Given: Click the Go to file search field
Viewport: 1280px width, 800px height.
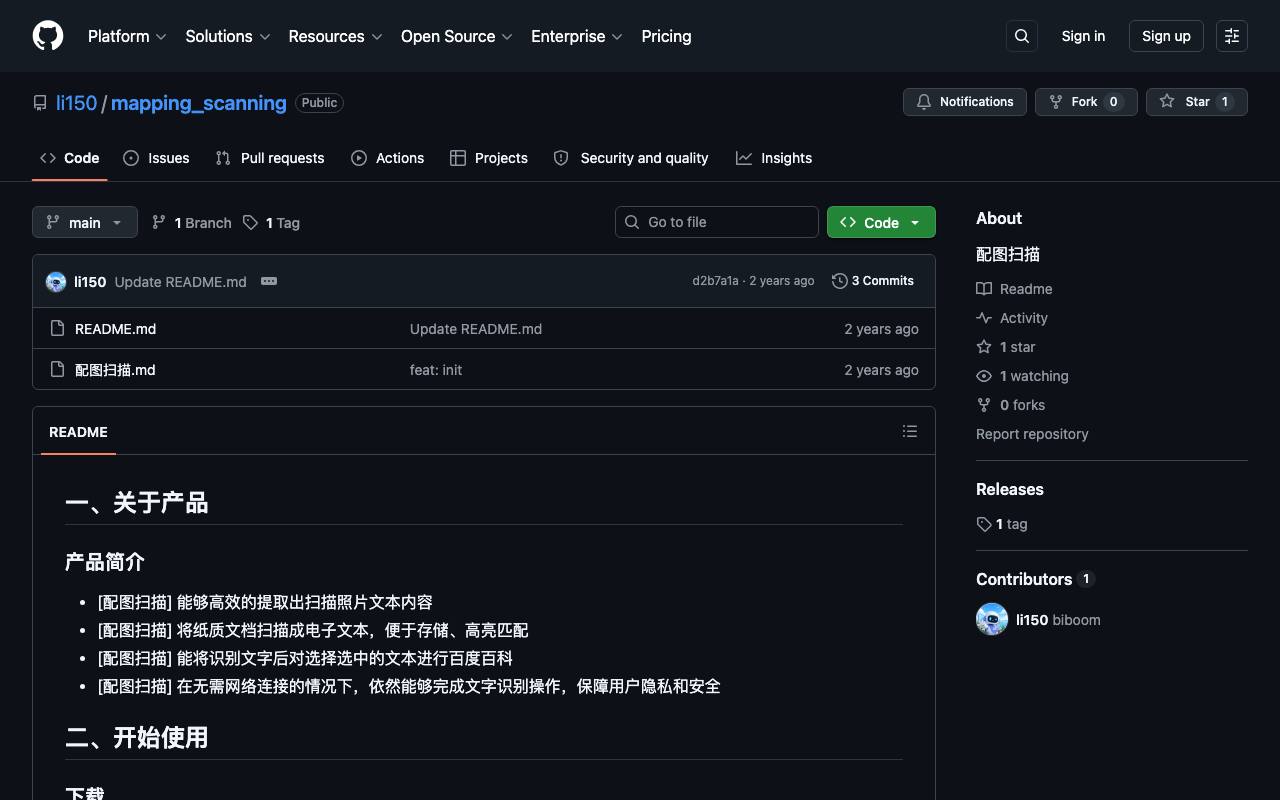Looking at the screenshot, I should point(717,222).
